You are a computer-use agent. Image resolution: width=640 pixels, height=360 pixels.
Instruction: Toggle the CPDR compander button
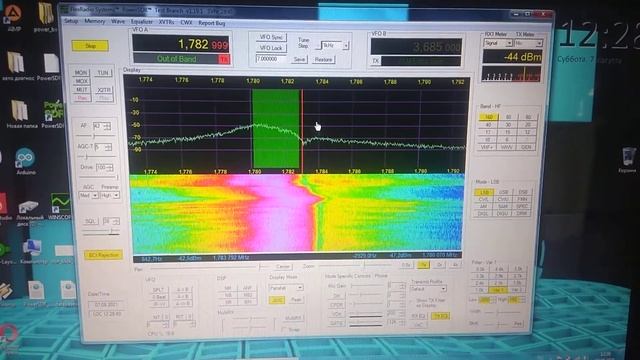[337, 305]
